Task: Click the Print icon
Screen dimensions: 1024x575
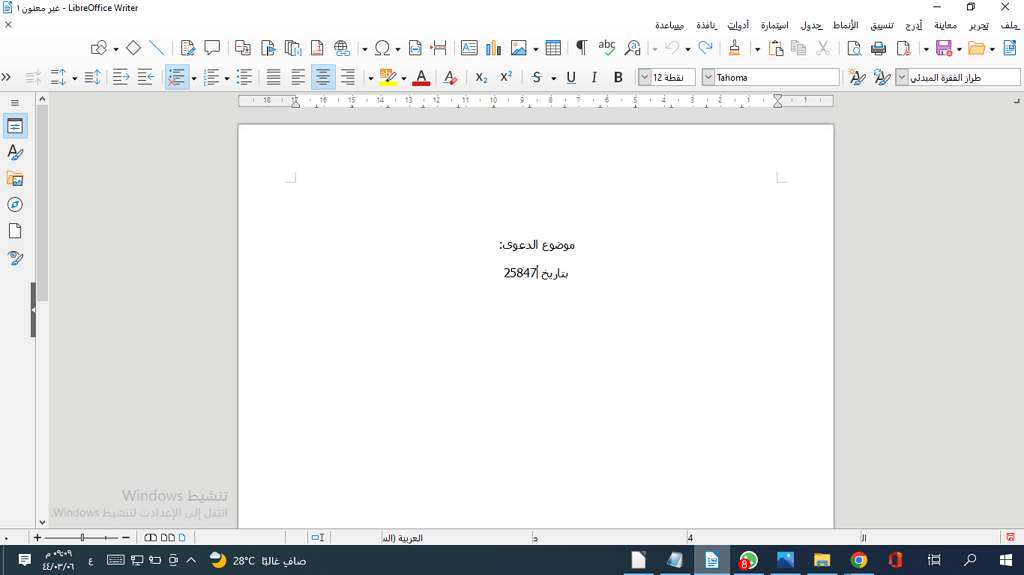Action: tap(878, 48)
